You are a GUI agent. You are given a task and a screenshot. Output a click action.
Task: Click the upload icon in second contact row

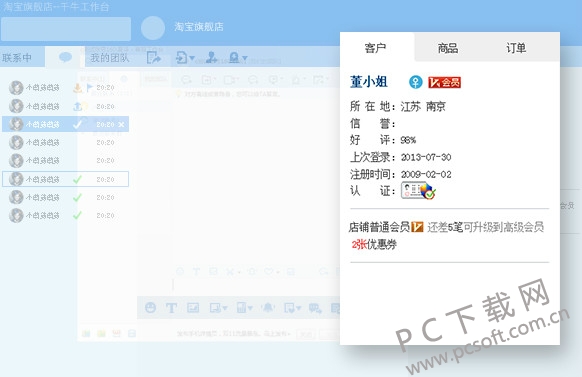pyautogui.click(x=77, y=106)
